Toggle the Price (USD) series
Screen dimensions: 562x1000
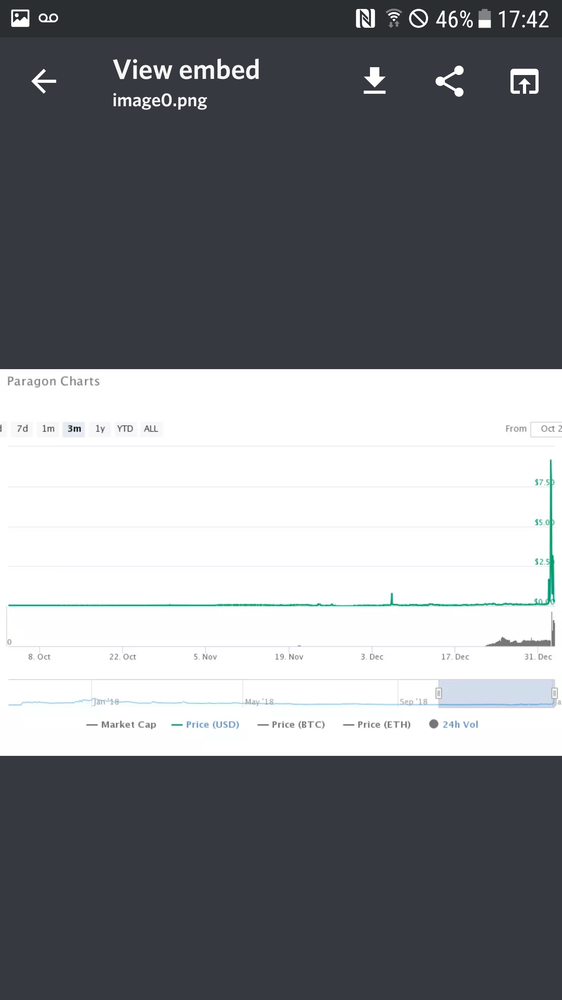205,724
